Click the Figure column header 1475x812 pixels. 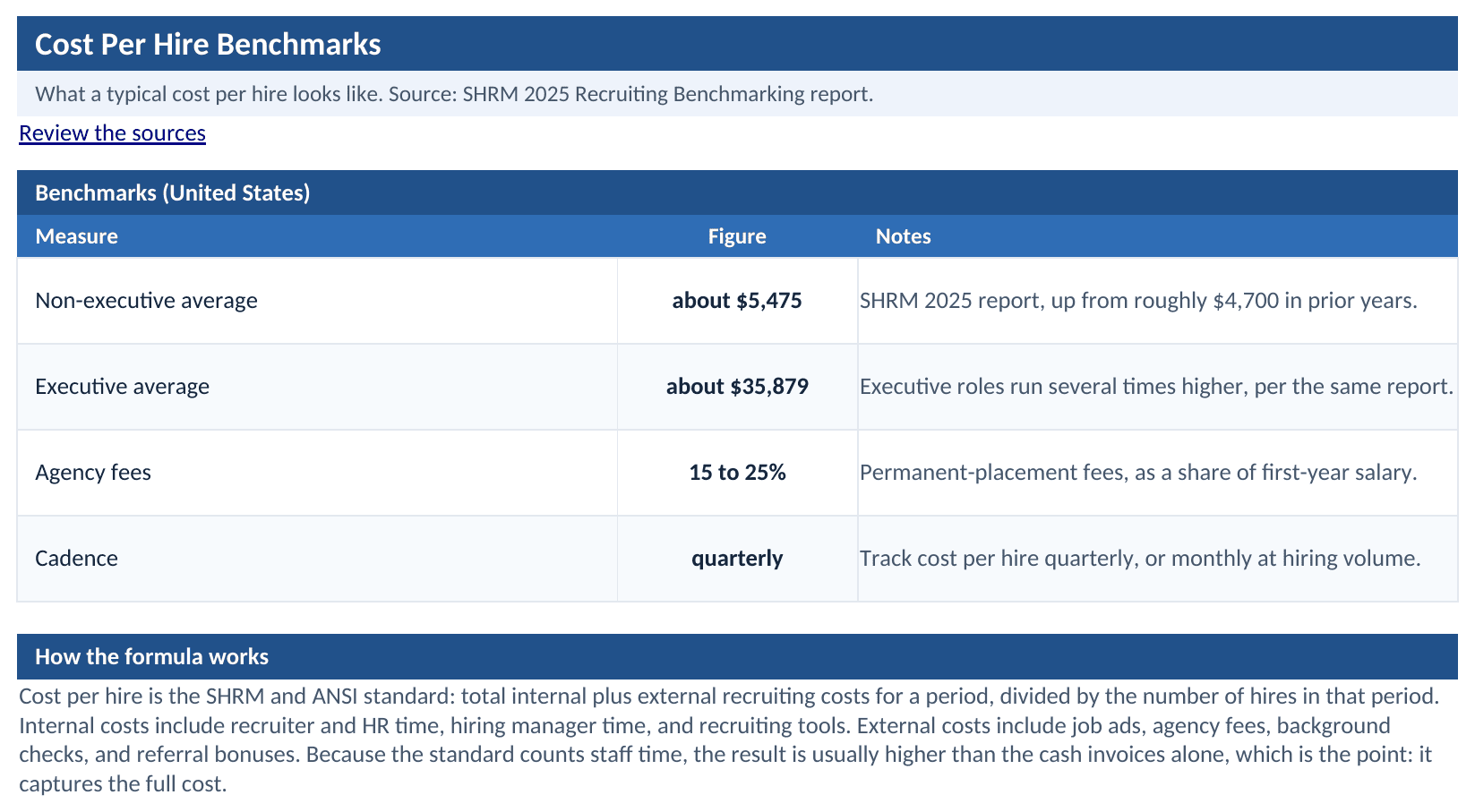[x=737, y=236]
